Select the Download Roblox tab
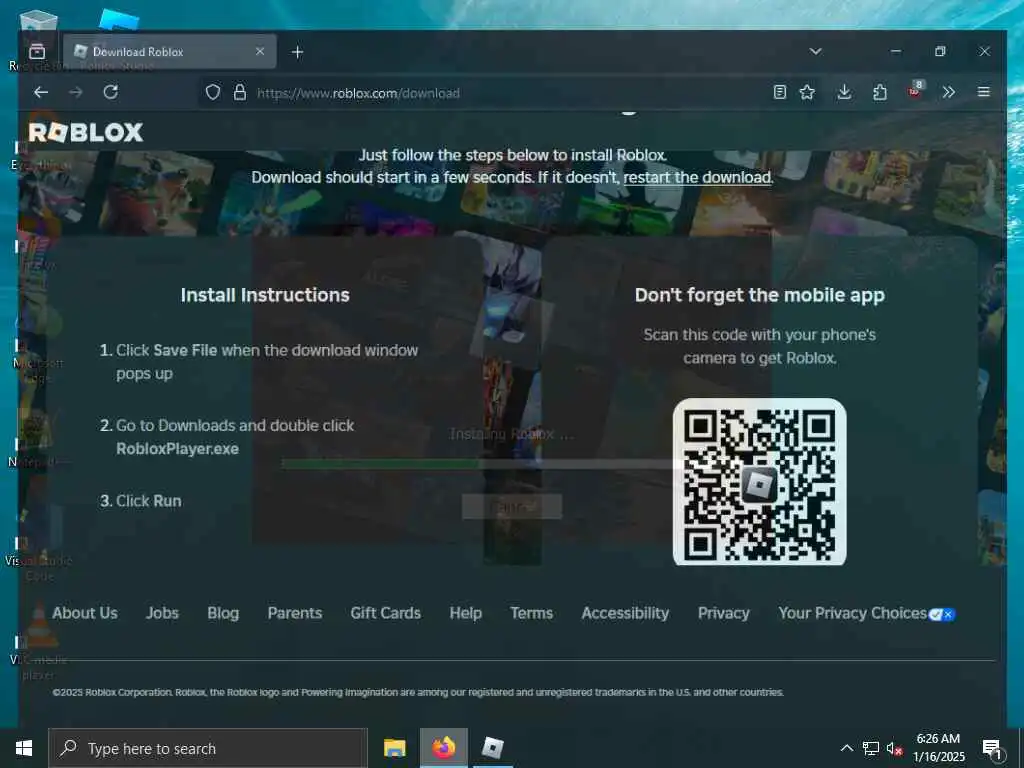The height and width of the screenshot is (768, 1024). point(170,52)
